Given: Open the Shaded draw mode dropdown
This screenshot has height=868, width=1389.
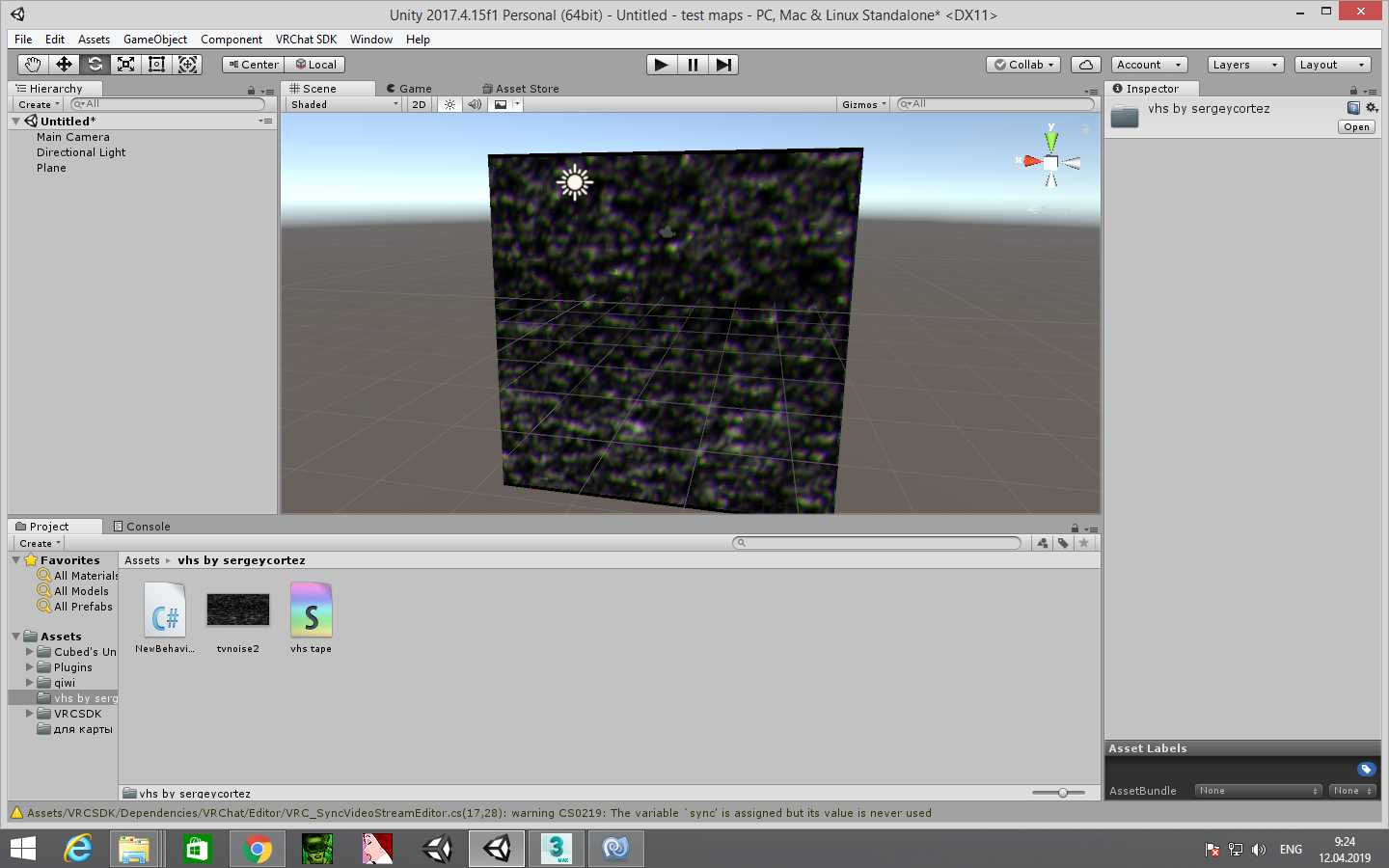Looking at the screenshot, I should click(x=343, y=104).
